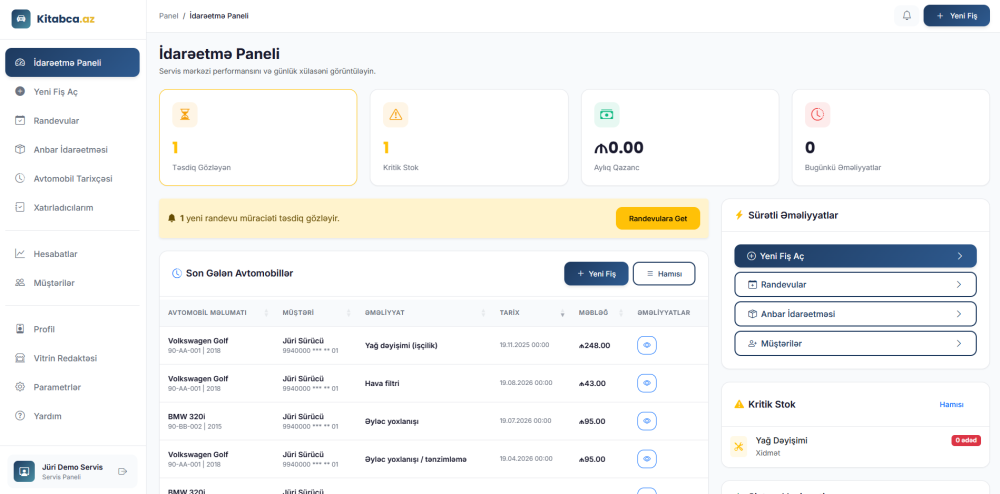Select Avtomobil Tarixçəsi in the sidebar
Image resolution: width=1000 pixels, height=494 pixels.
72,178
